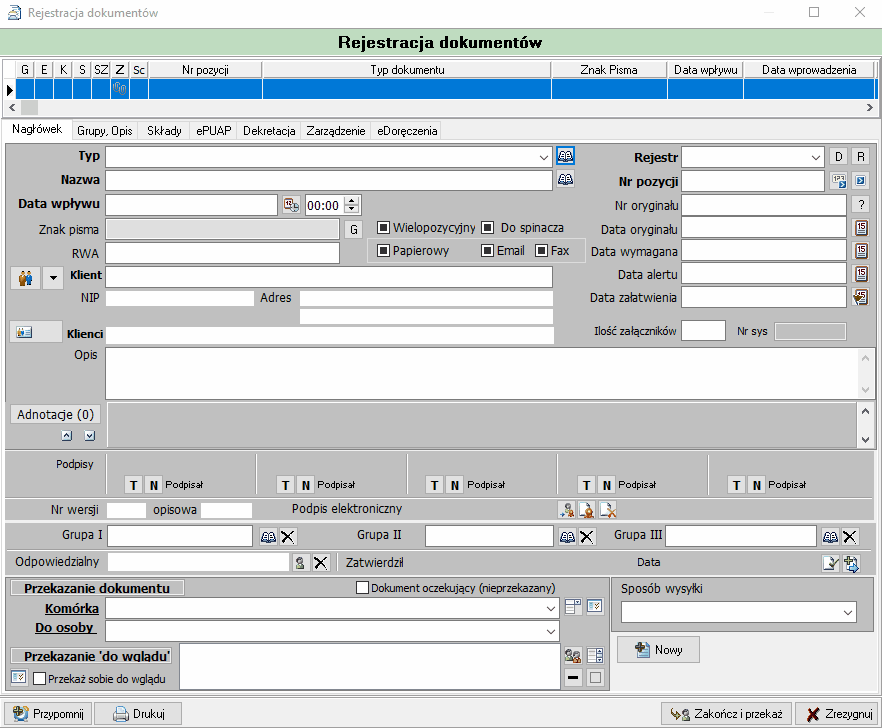Open calendar for Data alertu
The height and width of the screenshot is (728, 882).
click(x=861, y=273)
